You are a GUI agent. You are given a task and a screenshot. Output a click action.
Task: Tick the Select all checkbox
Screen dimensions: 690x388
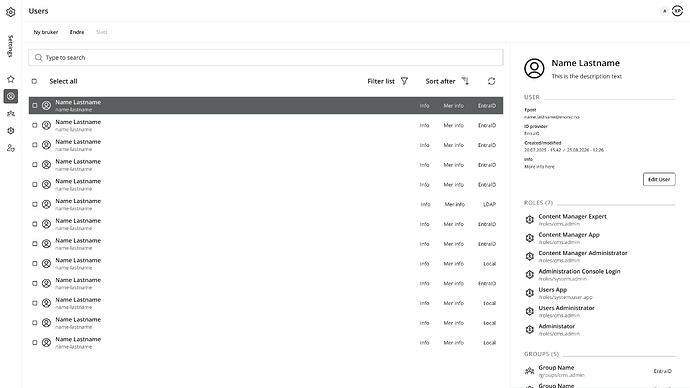coord(34,81)
